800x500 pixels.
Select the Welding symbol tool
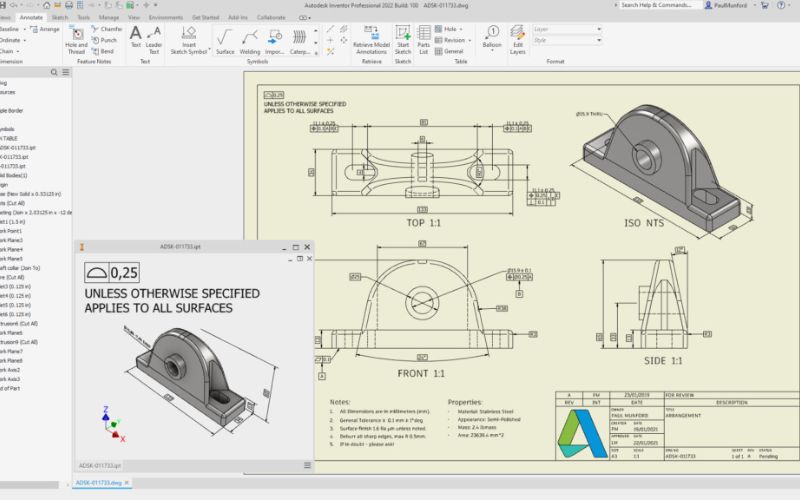[249, 41]
